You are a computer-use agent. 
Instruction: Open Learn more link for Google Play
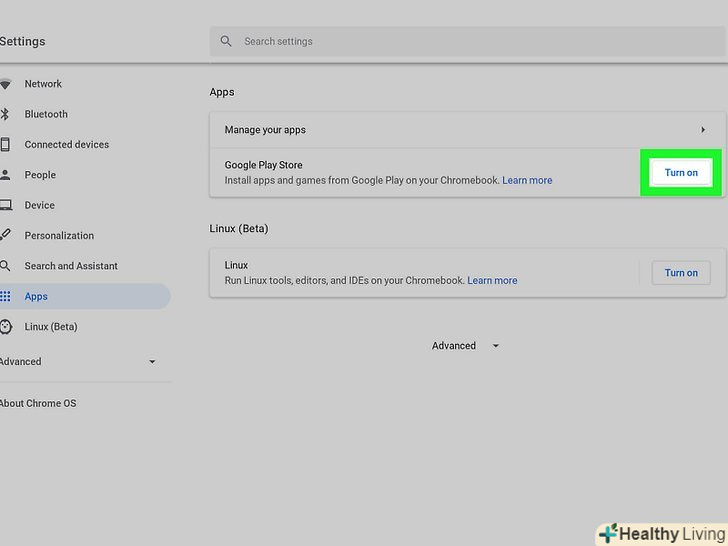pyautogui.click(x=527, y=181)
